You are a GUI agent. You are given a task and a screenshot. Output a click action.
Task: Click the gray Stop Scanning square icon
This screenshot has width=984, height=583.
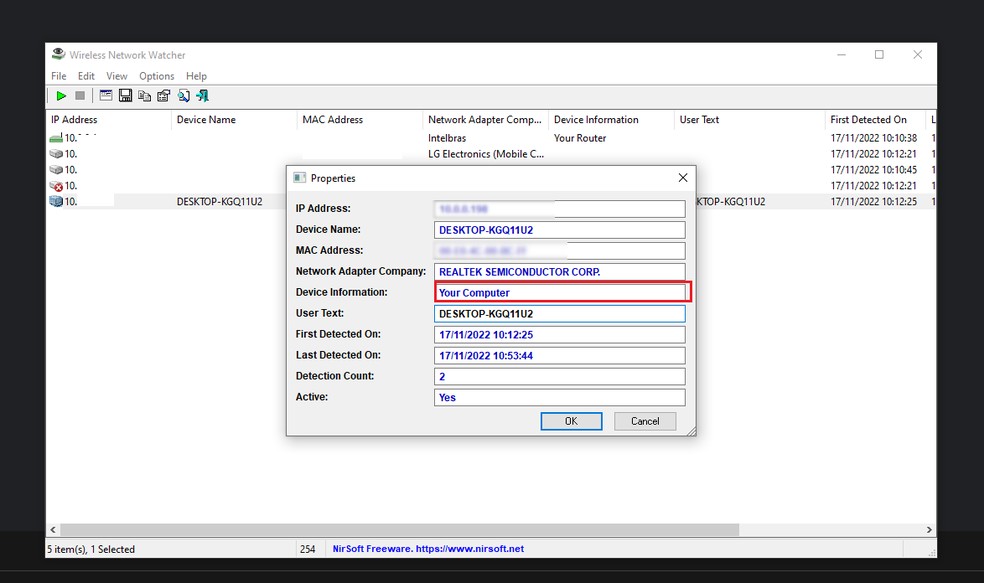(x=80, y=96)
